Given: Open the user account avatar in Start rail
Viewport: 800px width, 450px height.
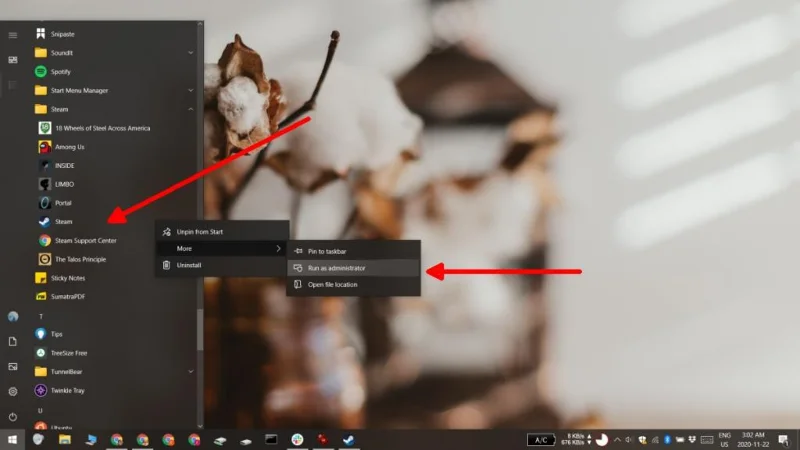Looking at the screenshot, I should point(13,316).
